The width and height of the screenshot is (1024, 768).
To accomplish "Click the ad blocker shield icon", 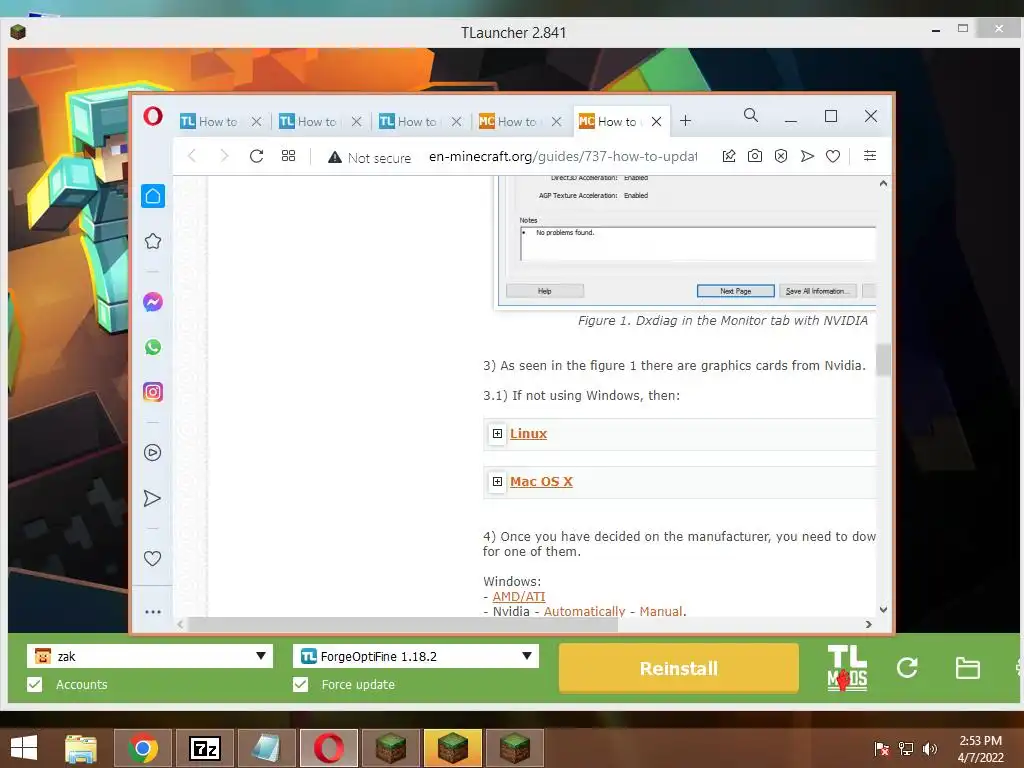I will (780, 155).
